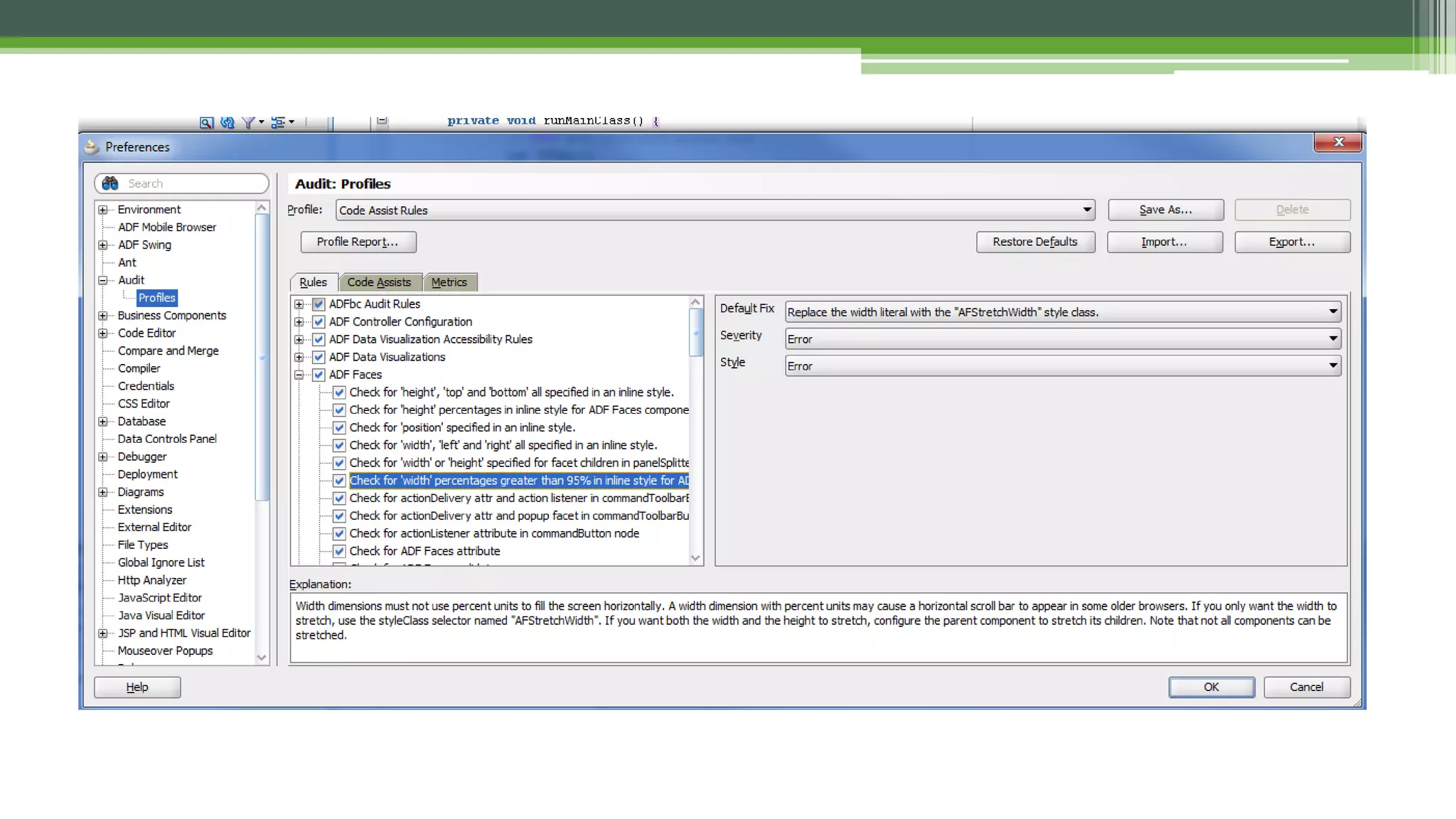Switch to the Metrics tab
Viewport: 1456px width, 819px height.
tap(449, 282)
